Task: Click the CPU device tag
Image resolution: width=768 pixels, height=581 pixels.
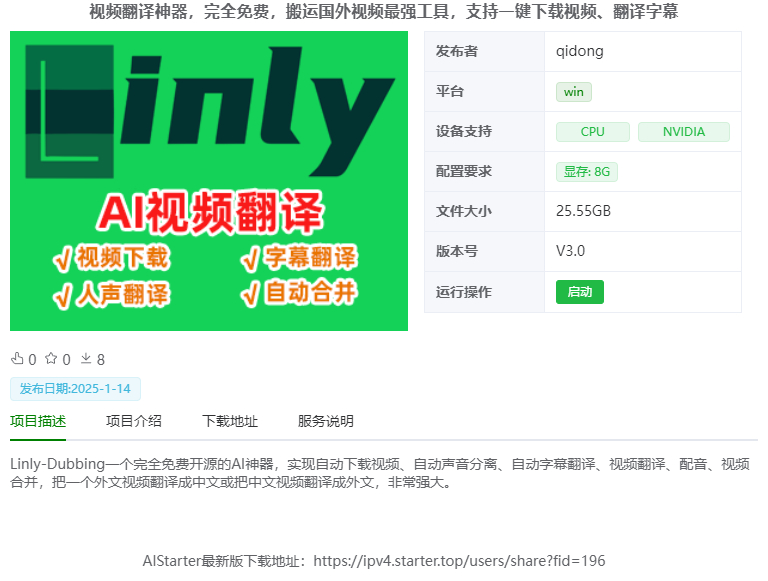Action: point(593,132)
